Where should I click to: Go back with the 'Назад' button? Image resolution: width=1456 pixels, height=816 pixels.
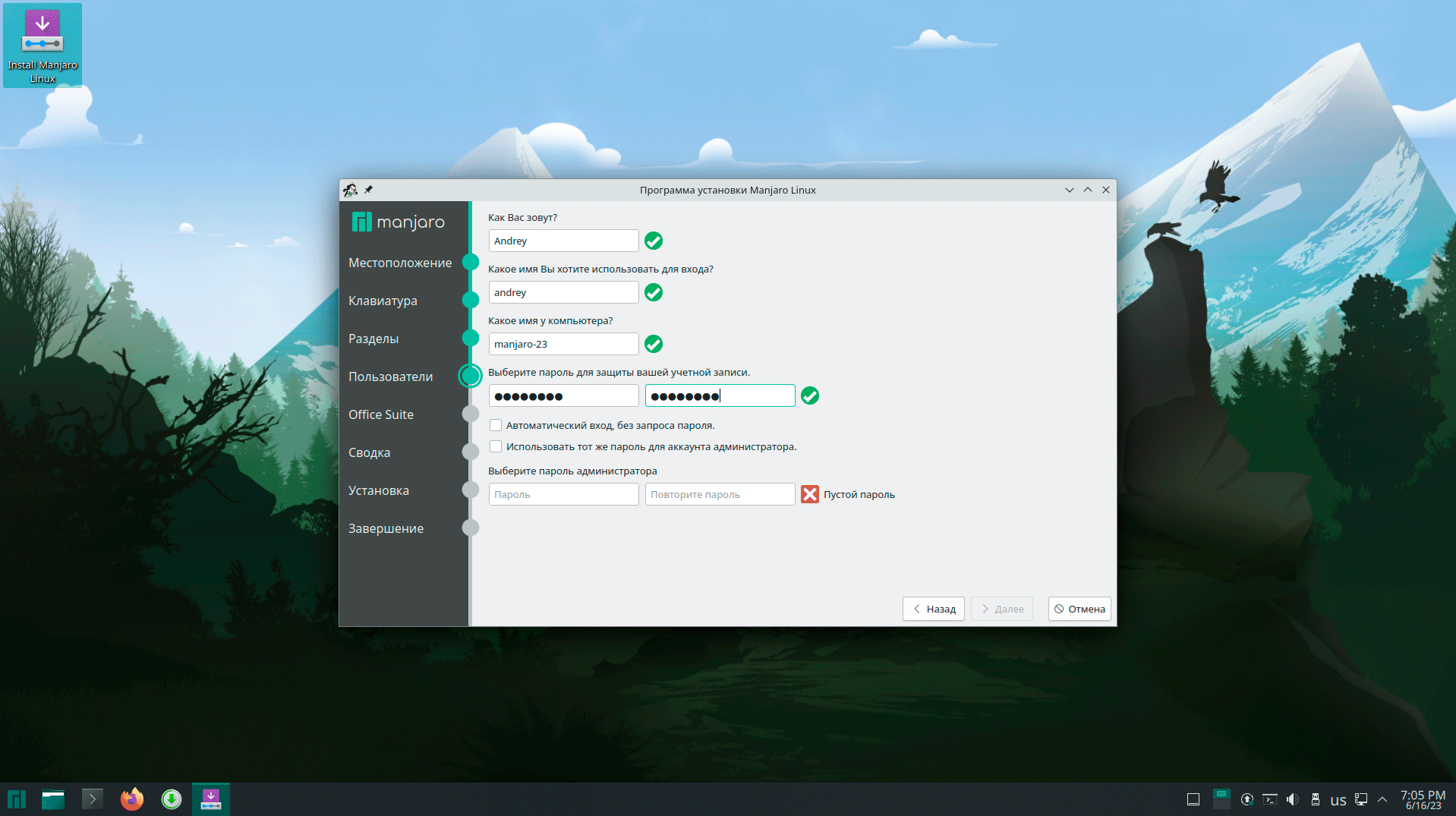coord(934,609)
